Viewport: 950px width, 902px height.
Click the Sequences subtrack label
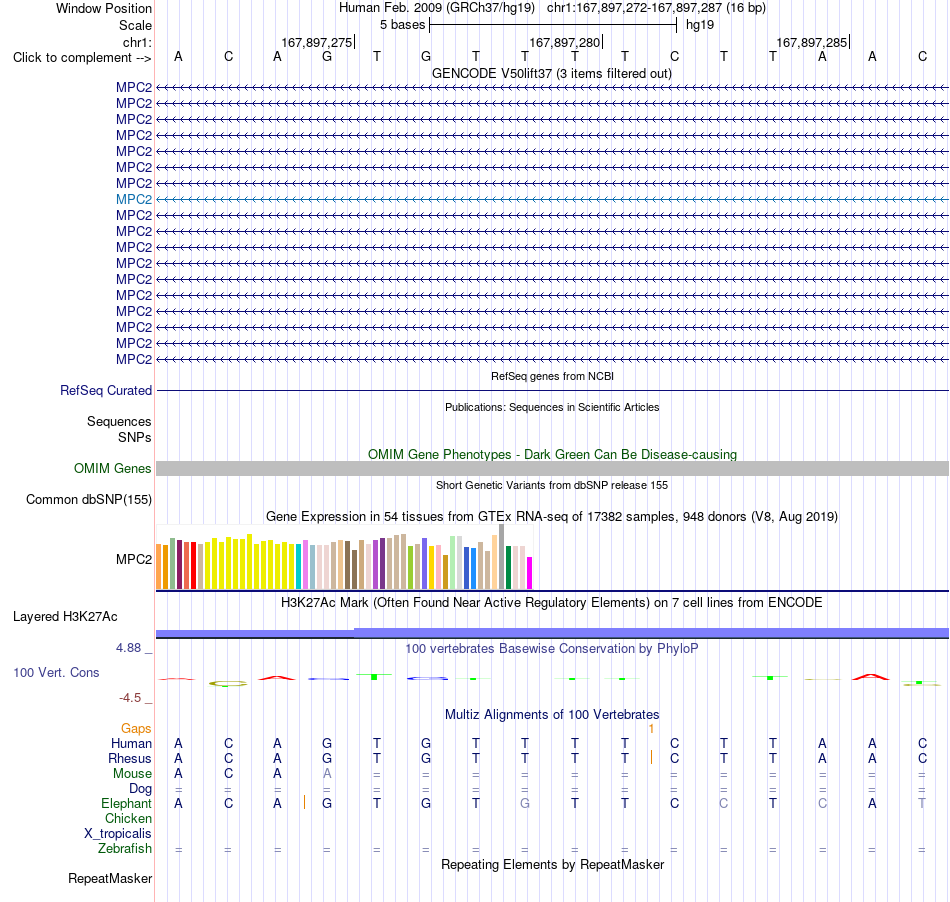(x=119, y=422)
